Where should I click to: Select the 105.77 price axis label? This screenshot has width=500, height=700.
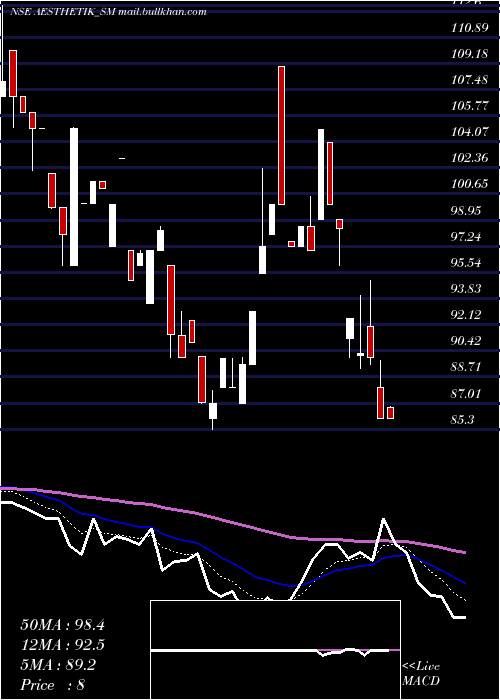click(469, 106)
